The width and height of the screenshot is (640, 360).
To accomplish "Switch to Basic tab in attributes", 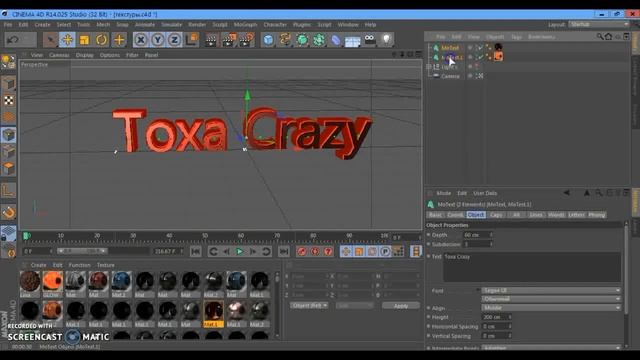I will tap(435, 215).
